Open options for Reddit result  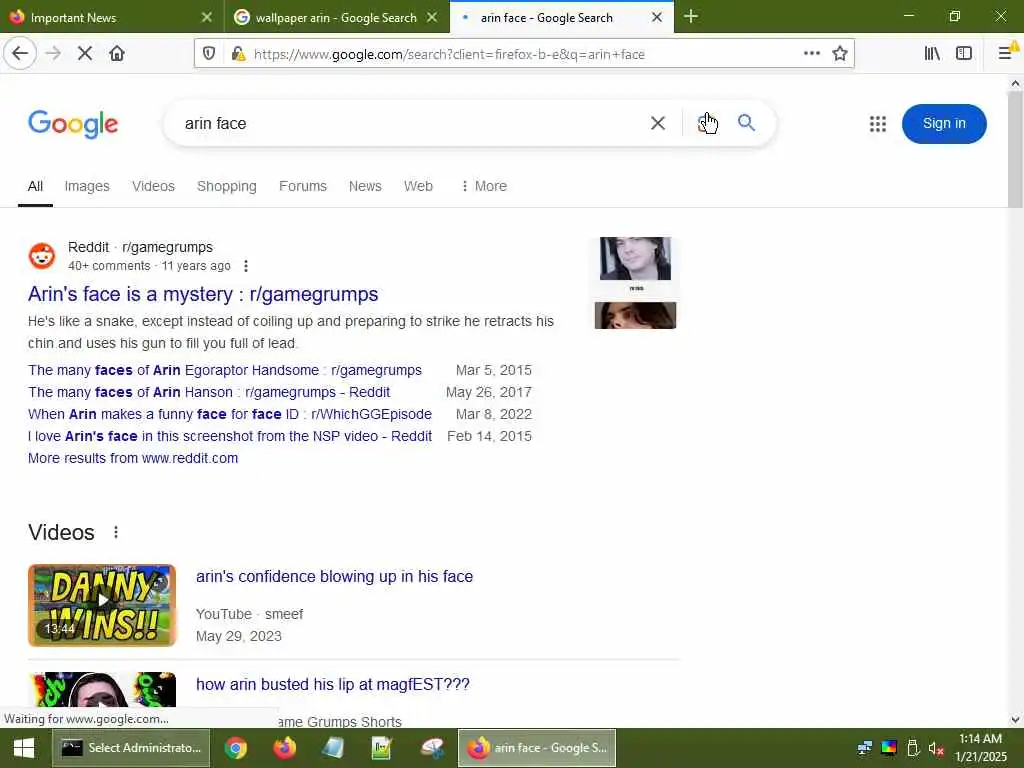click(246, 266)
